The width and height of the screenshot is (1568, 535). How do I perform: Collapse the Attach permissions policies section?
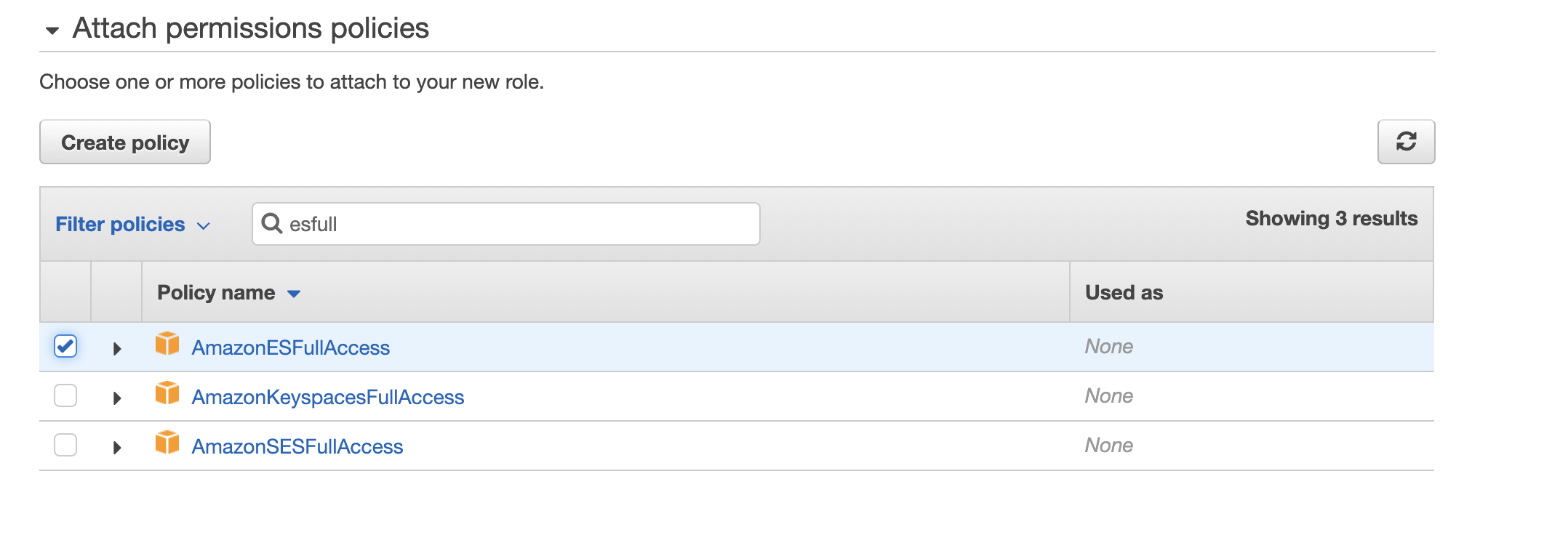tap(52, 31)
